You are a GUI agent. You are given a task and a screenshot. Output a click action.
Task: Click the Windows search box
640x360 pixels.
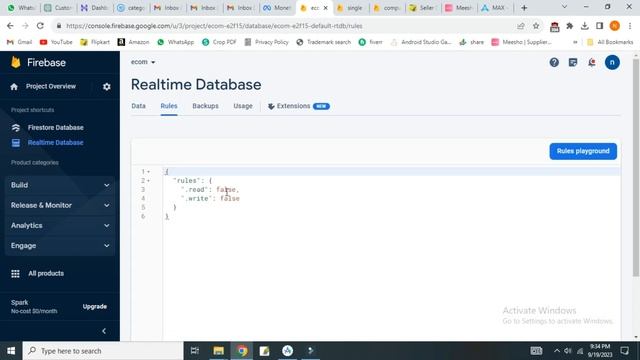pos(102,351)
